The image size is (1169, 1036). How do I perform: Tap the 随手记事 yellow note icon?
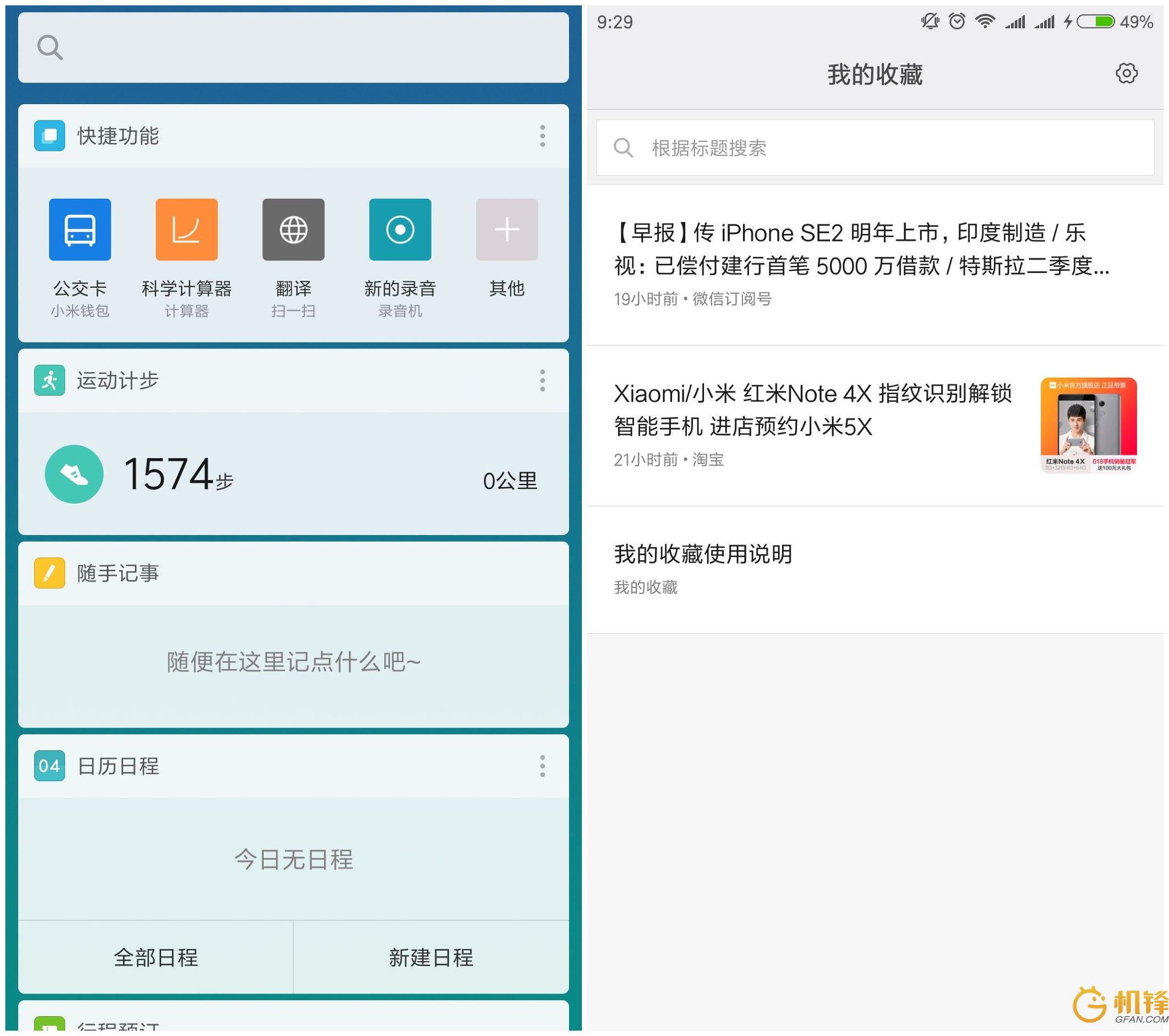tap(49, 572)
